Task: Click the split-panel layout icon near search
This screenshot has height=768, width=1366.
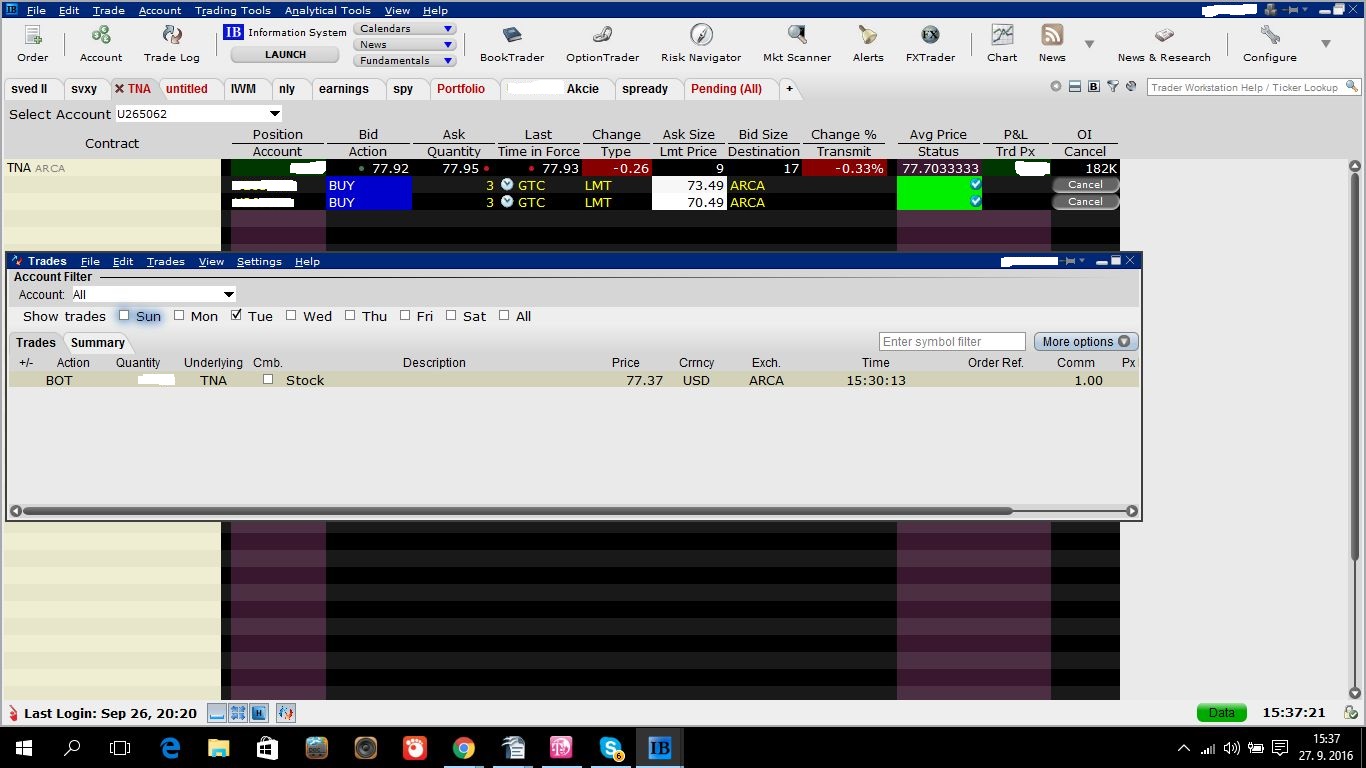Action: (1075, 87)
